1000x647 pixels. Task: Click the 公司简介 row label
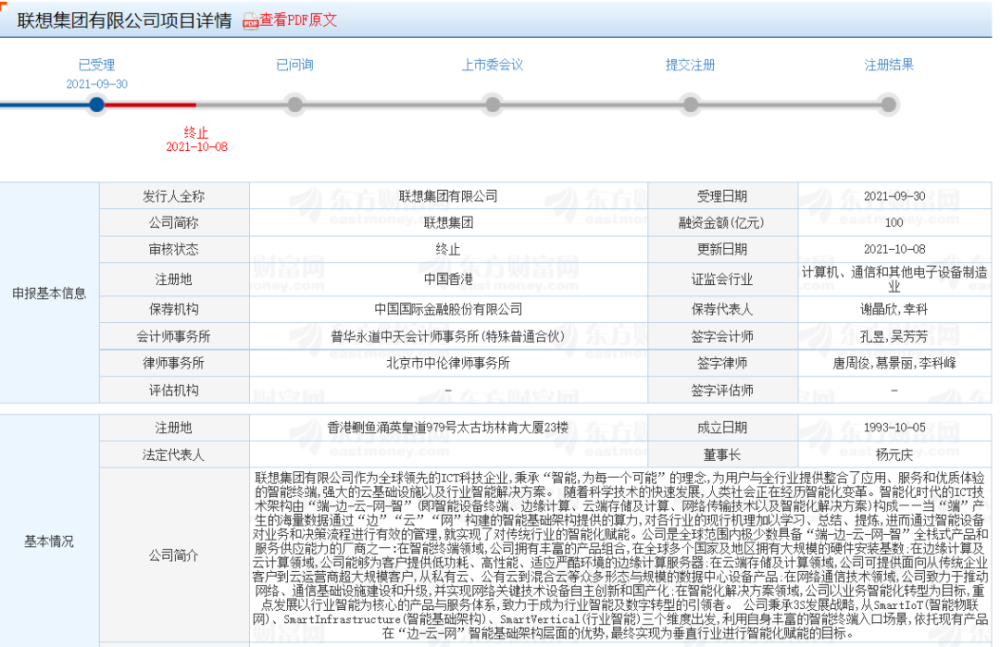[173, 555]
